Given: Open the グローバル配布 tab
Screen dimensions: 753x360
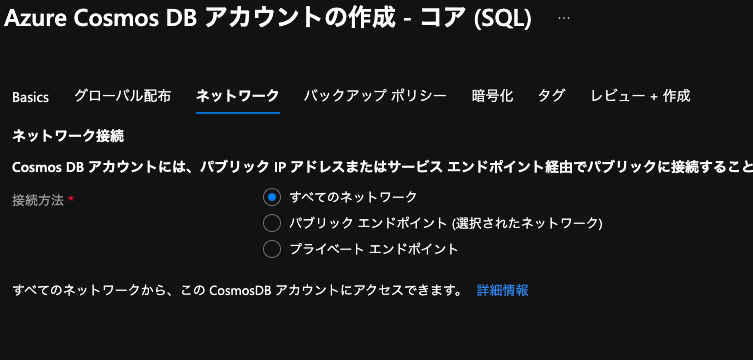Looking at the screenshot, I should [x=122, y=96].
